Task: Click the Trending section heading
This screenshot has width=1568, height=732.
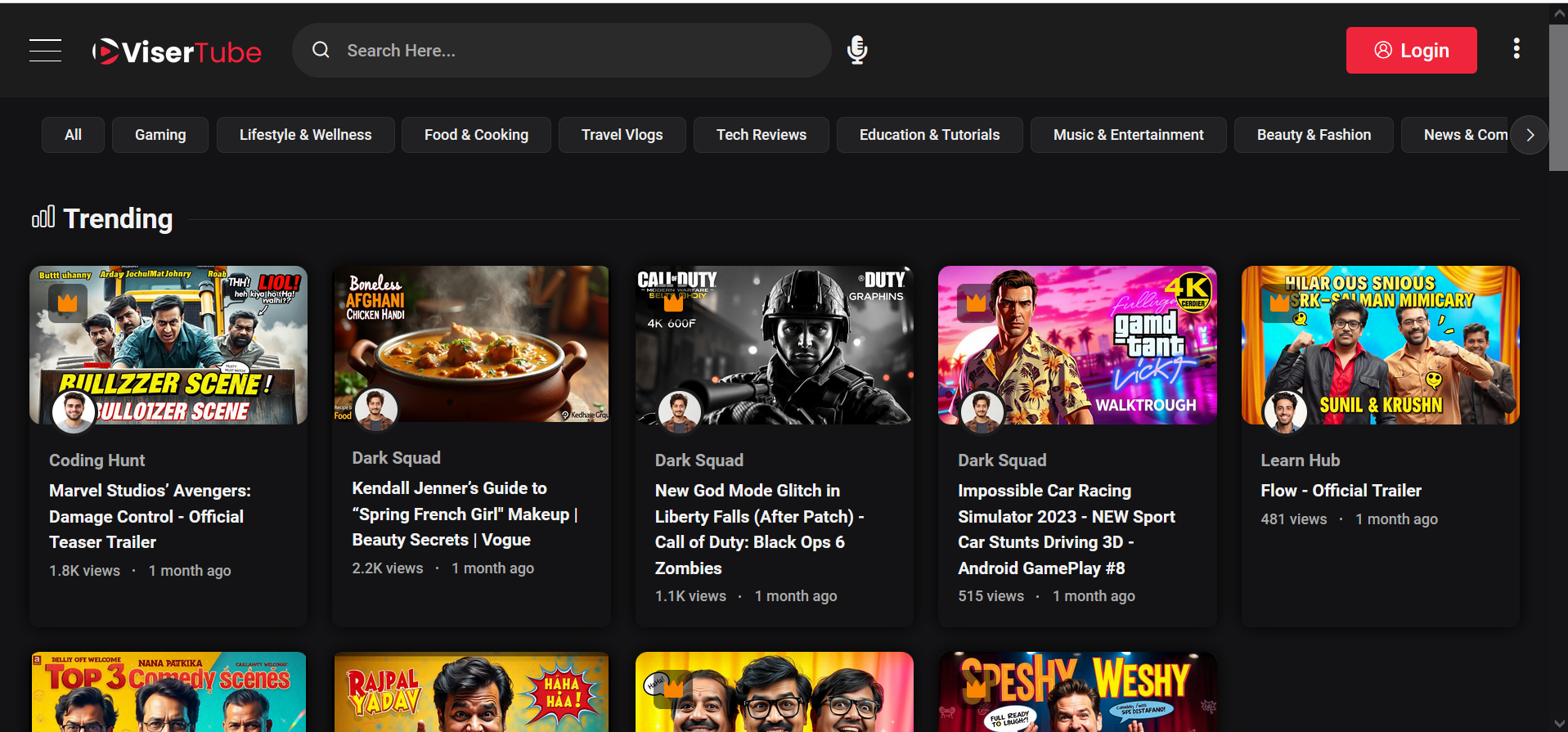Action: [x=118, y=218]
